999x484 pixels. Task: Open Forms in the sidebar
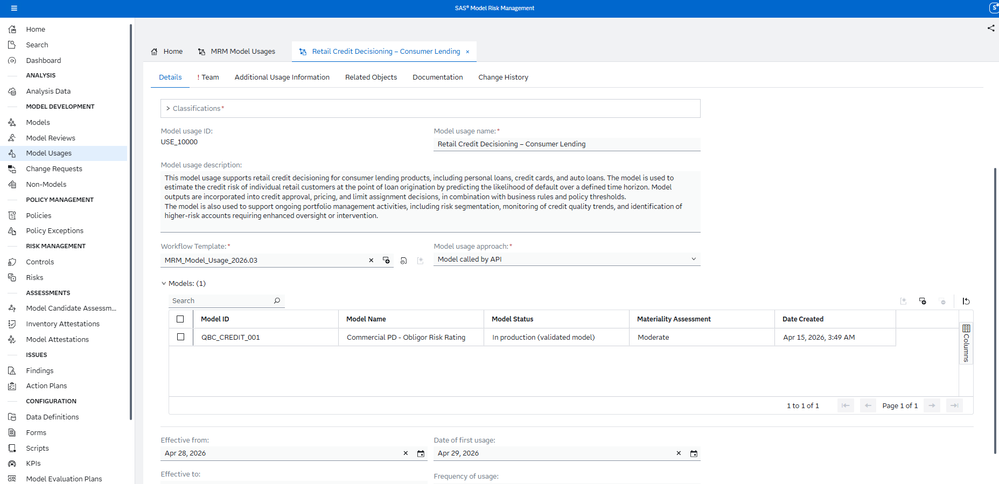coord(37,432)
